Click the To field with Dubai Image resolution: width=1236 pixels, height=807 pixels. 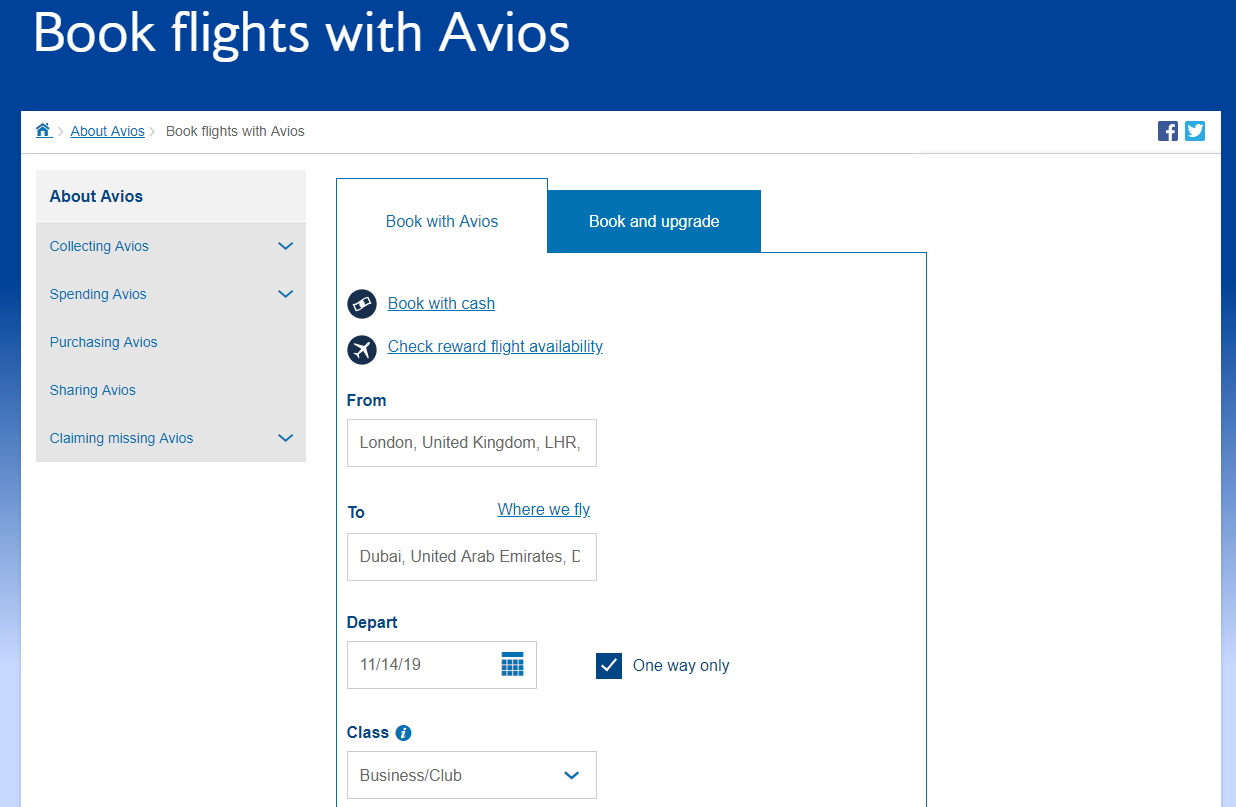(x=472, y=557)
